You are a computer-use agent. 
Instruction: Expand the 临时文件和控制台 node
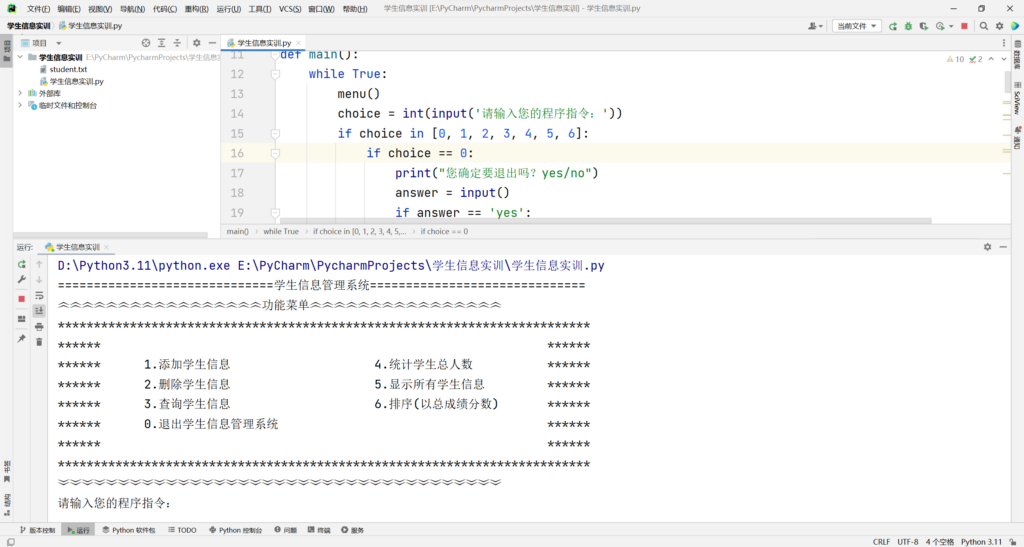tap(20, 105)
